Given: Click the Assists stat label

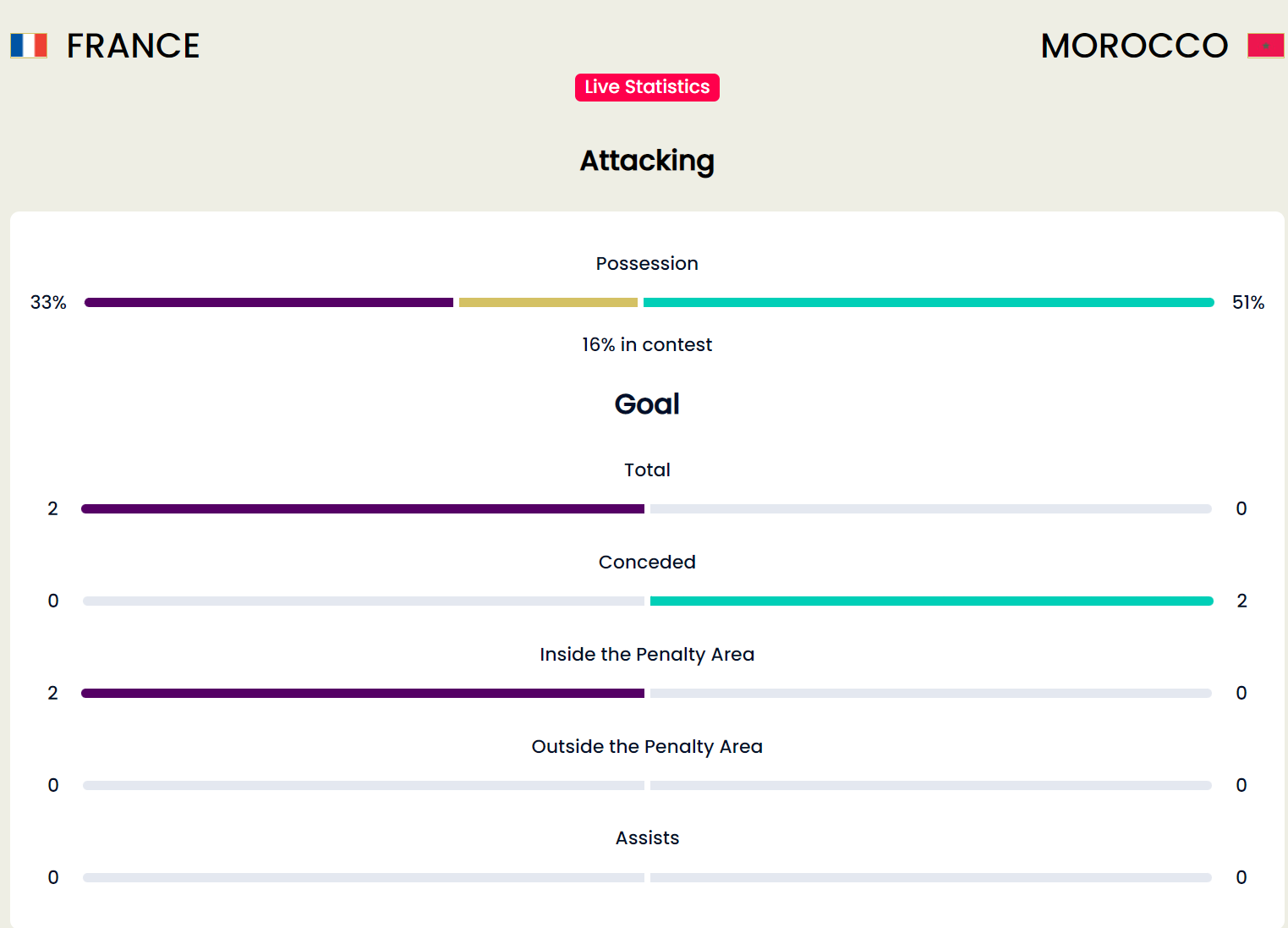Looking at the screenshot, I should click(x=647, y=838).
